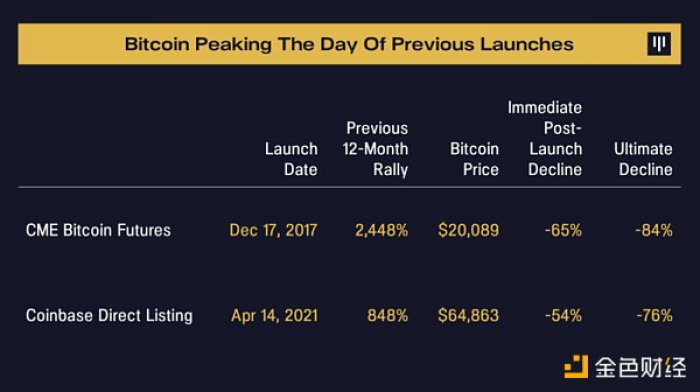
Task: Click the Dec 17, 2017 date cell
Action: (x=273, y=230)
